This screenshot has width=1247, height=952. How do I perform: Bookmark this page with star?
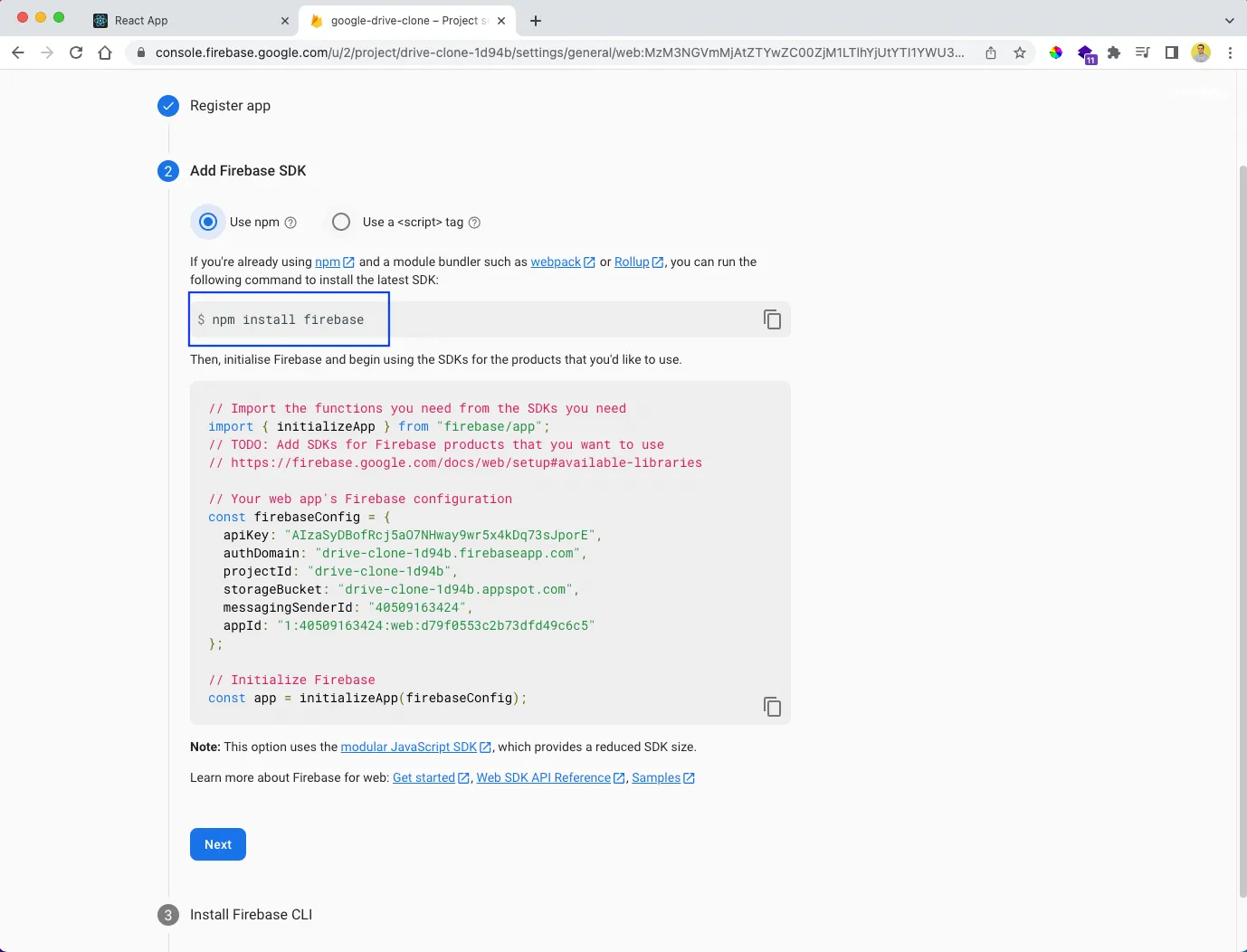(x=1020, y=52)
